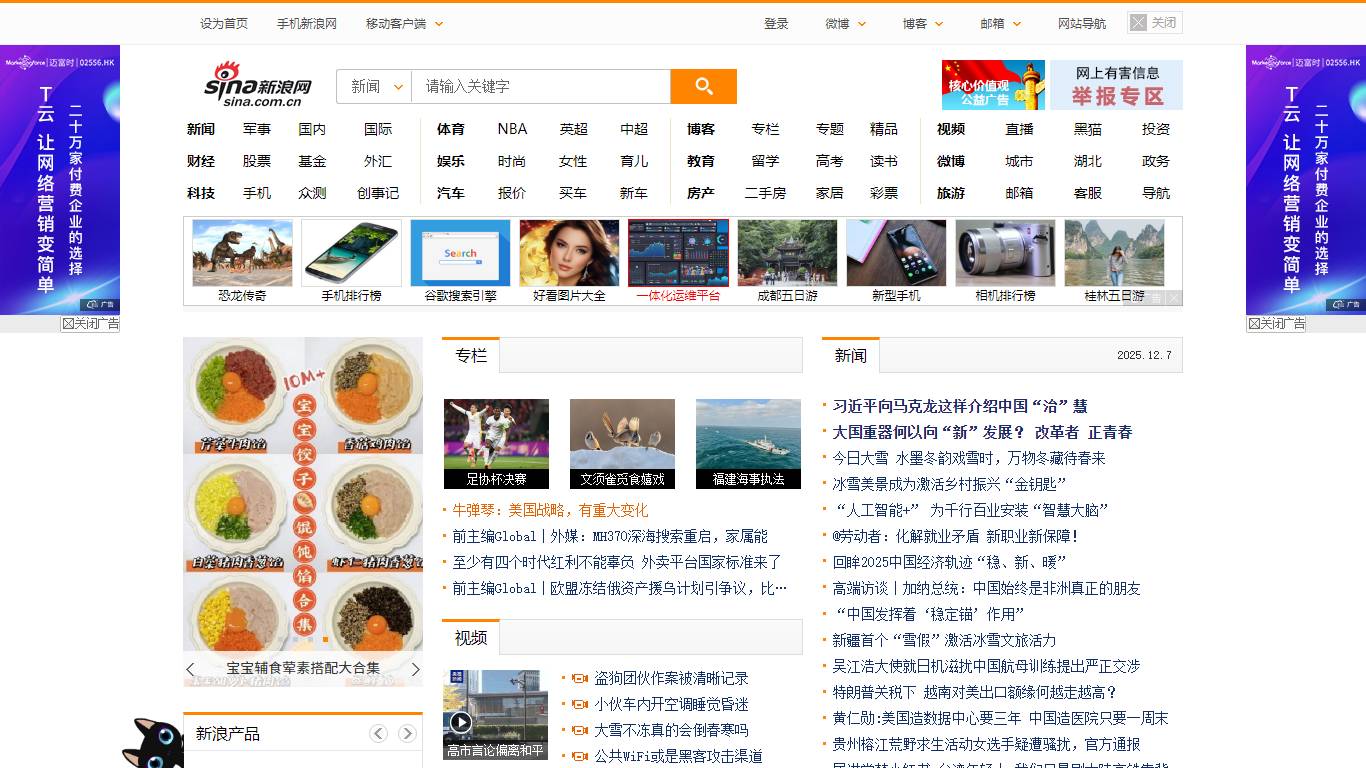Click 关闭广告 below the left side banner
The width and height of the screenshot is (1366, 768).
coord(88,323)
